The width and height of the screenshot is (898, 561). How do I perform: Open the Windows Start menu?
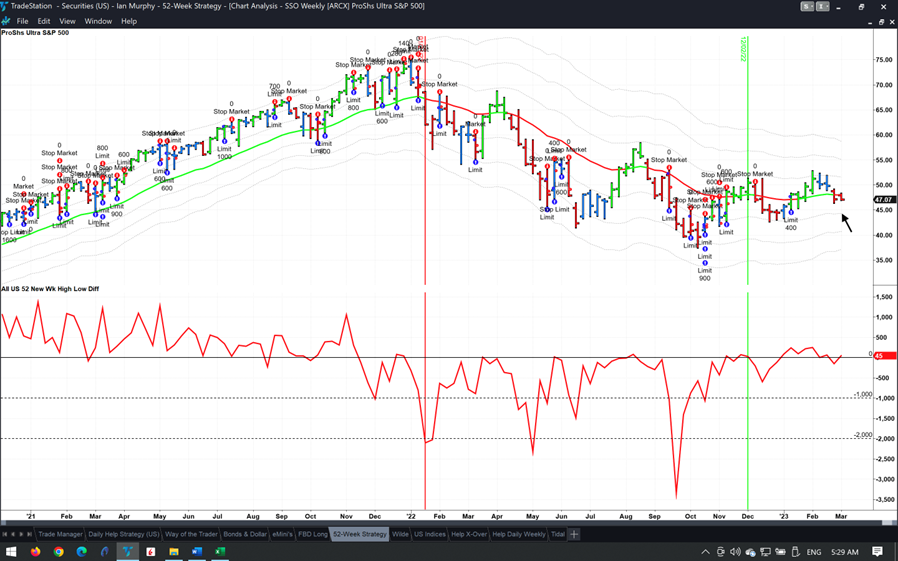pyautogui.click(x=11, y=552)
